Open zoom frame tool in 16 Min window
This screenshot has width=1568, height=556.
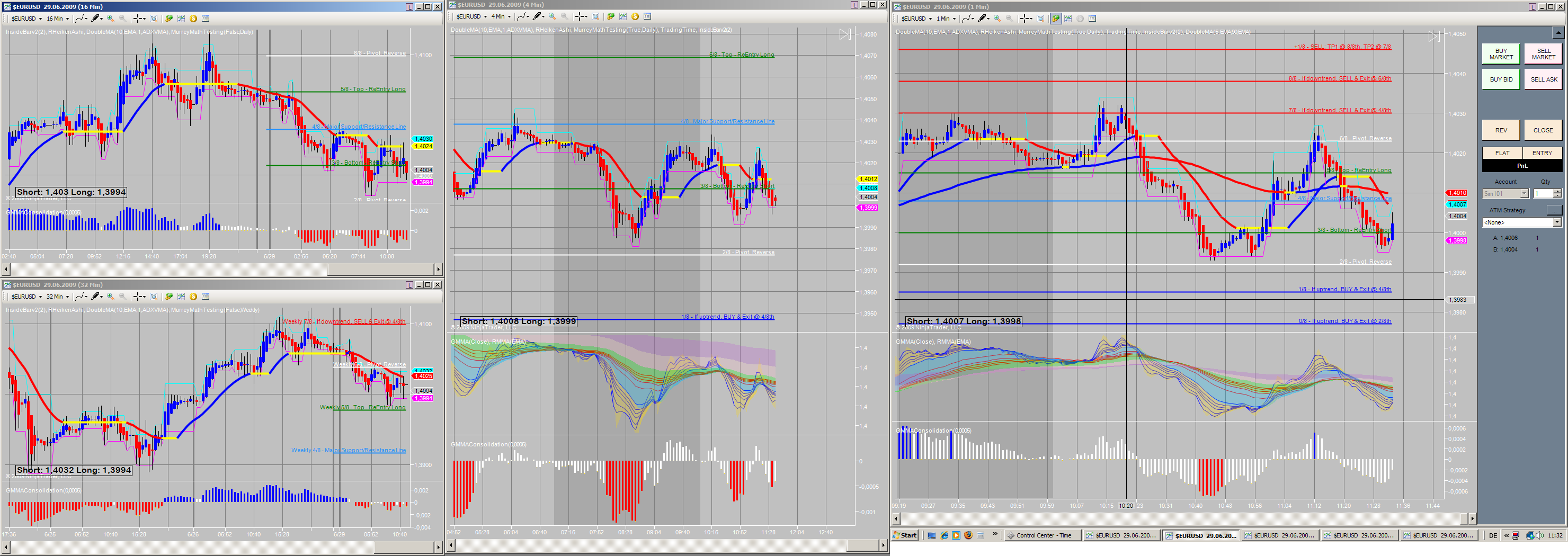[x=154, y=18]
